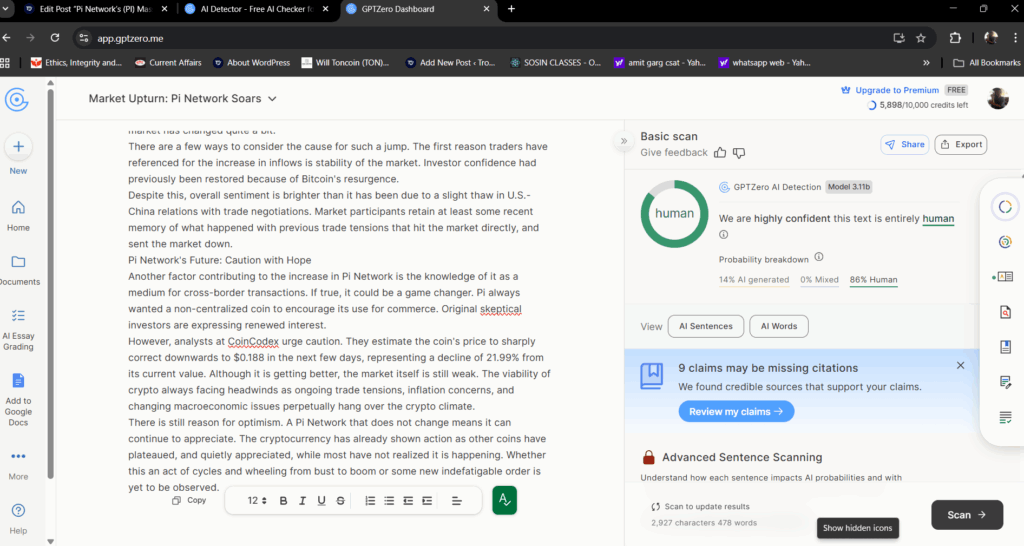The width and height of the screenshot is (1024, 546).
Task: Expand the document title dropdown chevron
Action: tap(272, 99)
